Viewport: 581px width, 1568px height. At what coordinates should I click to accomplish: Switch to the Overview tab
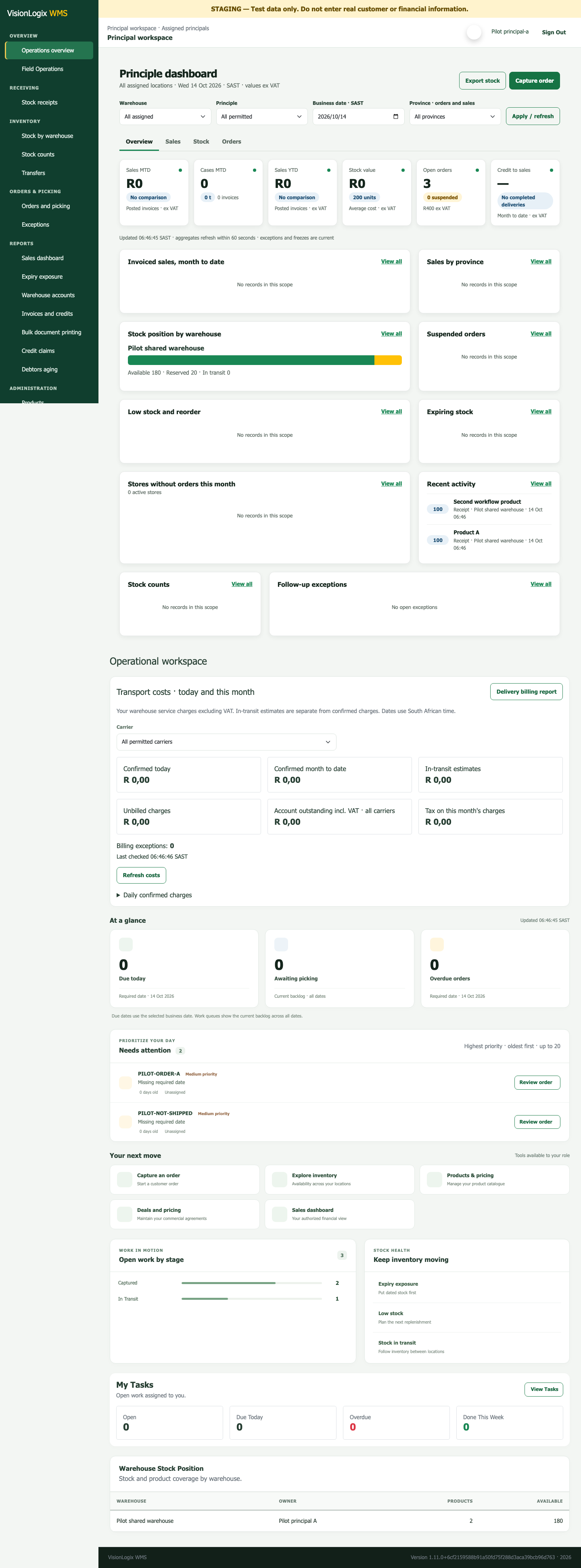(x=140, y=142)
